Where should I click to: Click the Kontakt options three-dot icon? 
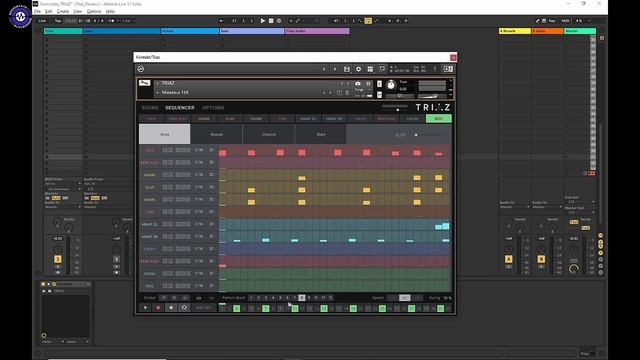click(435, 69)
